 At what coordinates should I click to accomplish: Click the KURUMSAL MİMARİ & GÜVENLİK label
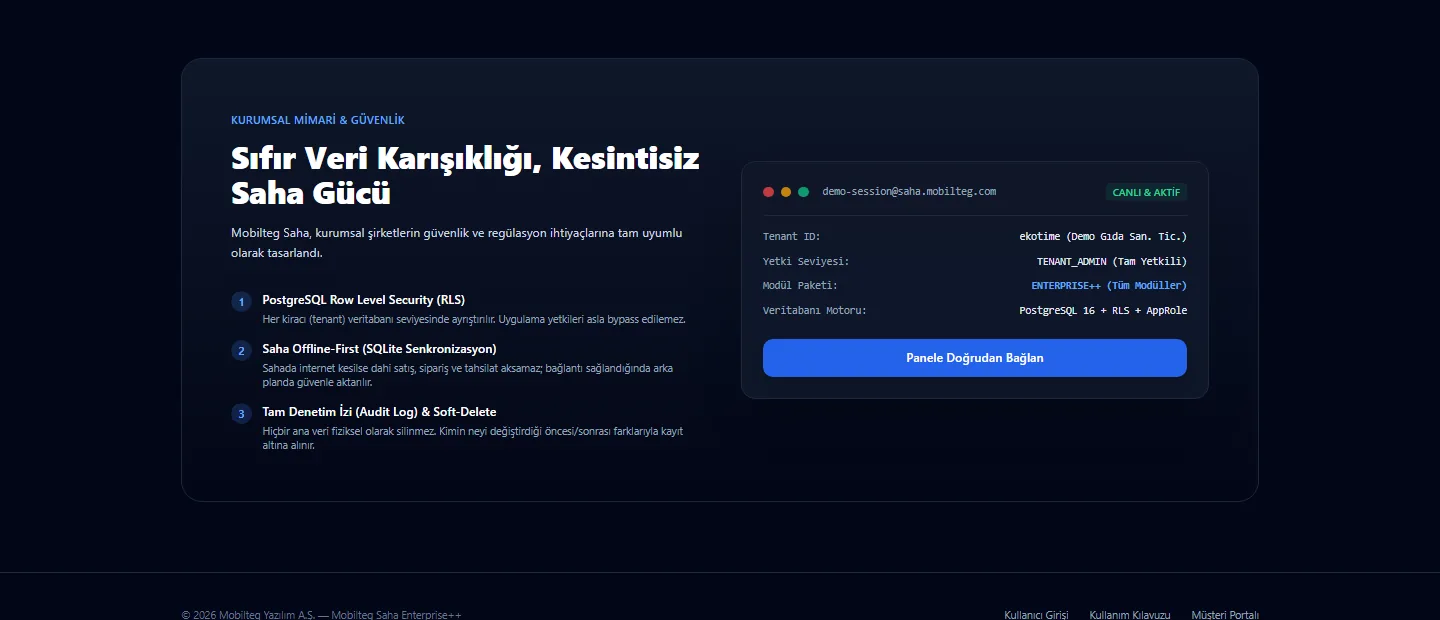318,120
